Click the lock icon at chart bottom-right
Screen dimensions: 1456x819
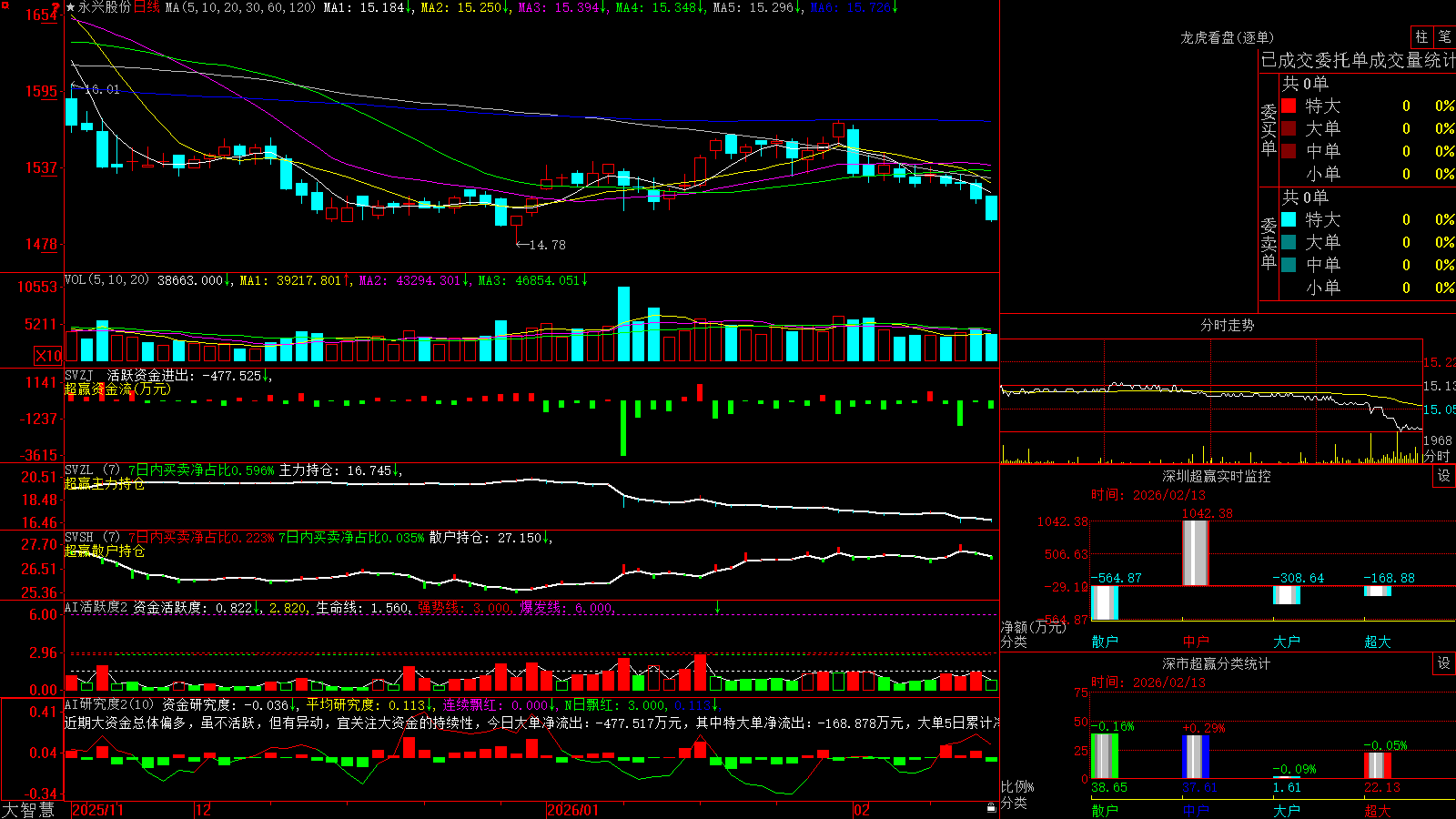[992, 808]
